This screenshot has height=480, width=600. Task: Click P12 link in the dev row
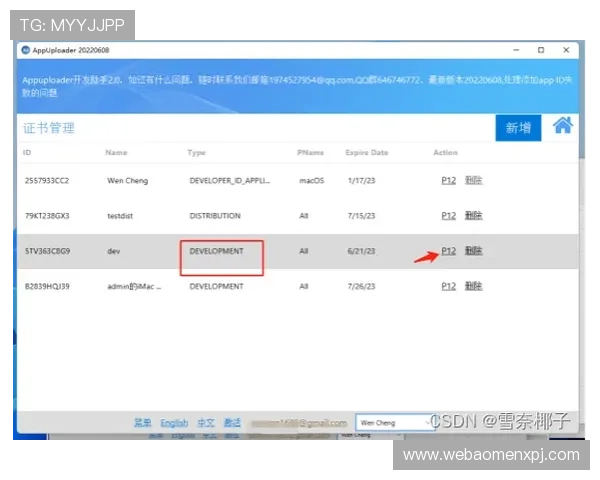(448, 251)
